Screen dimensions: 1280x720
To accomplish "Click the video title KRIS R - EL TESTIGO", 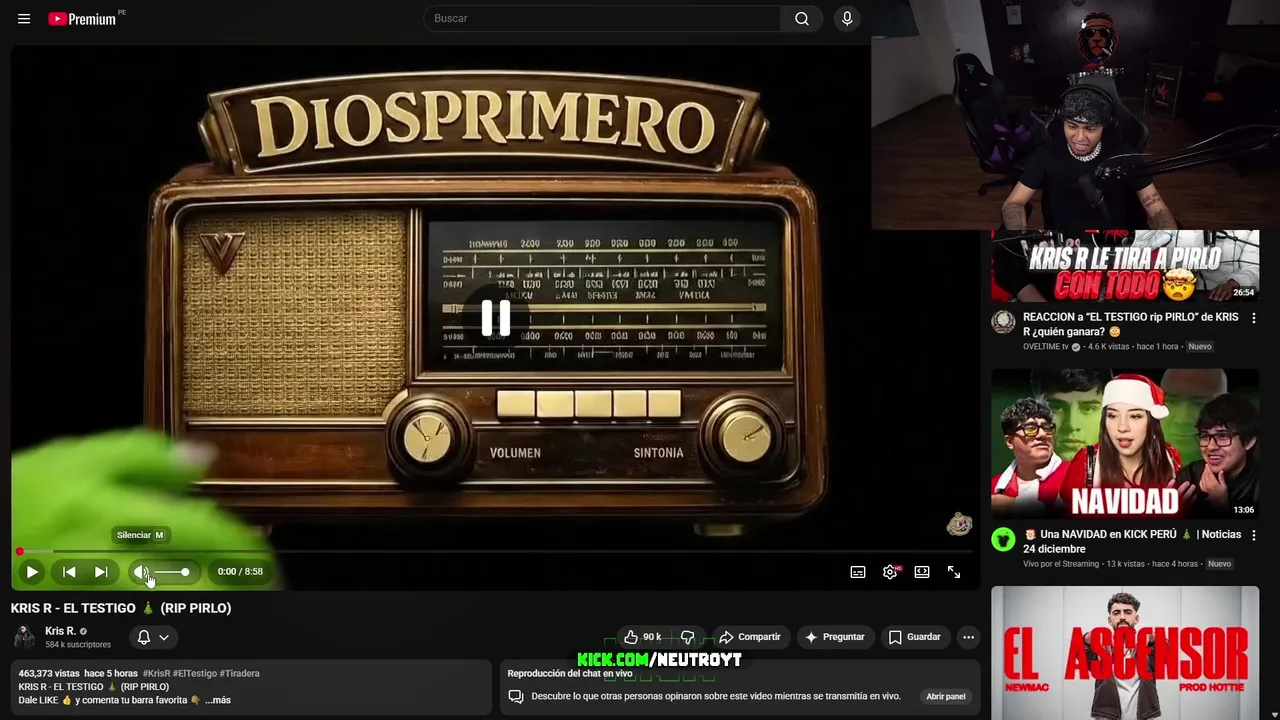I will pyautogui.click(x=121, y=608).
